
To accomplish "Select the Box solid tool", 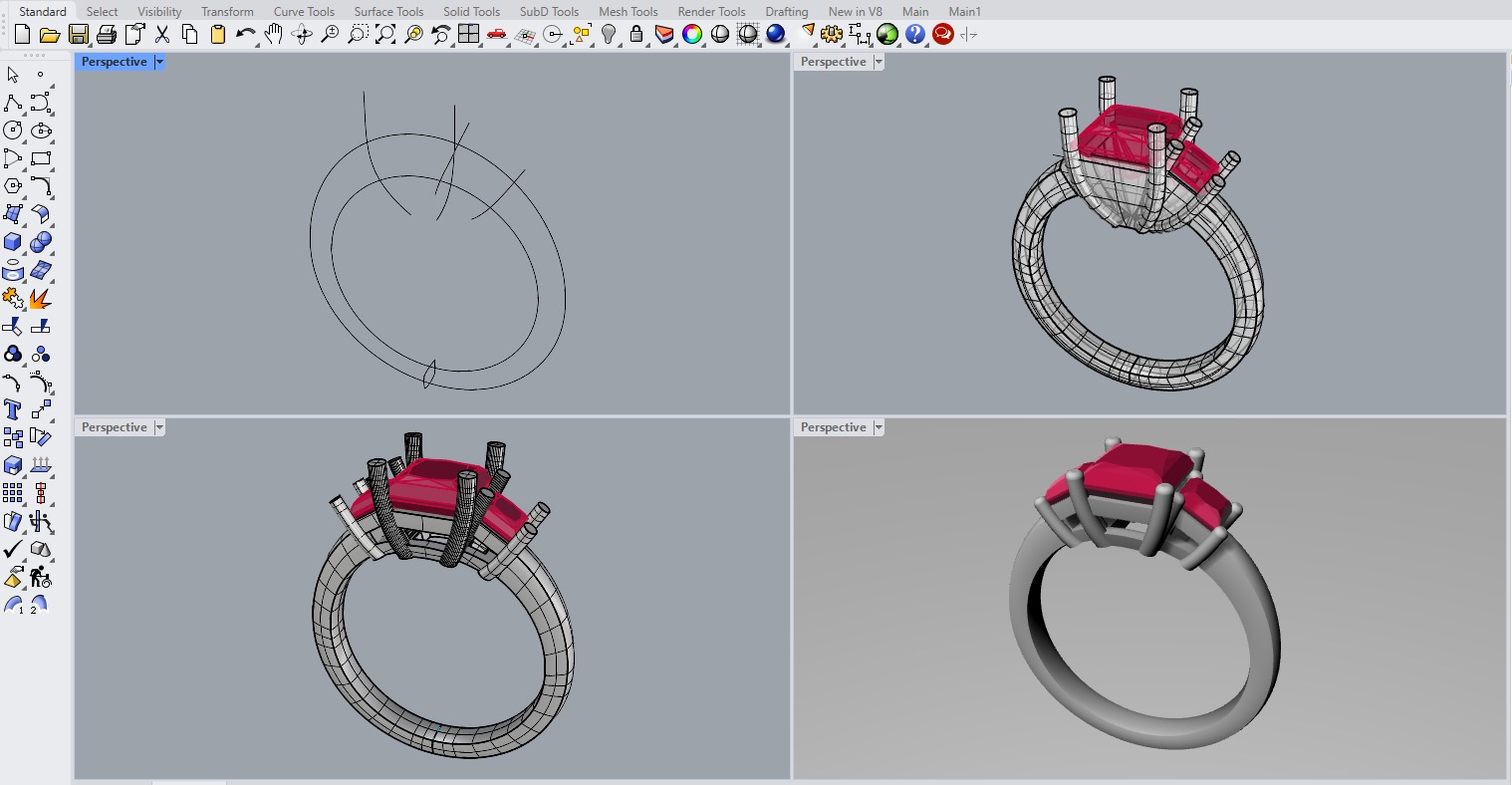I will (x=13, y=242).
